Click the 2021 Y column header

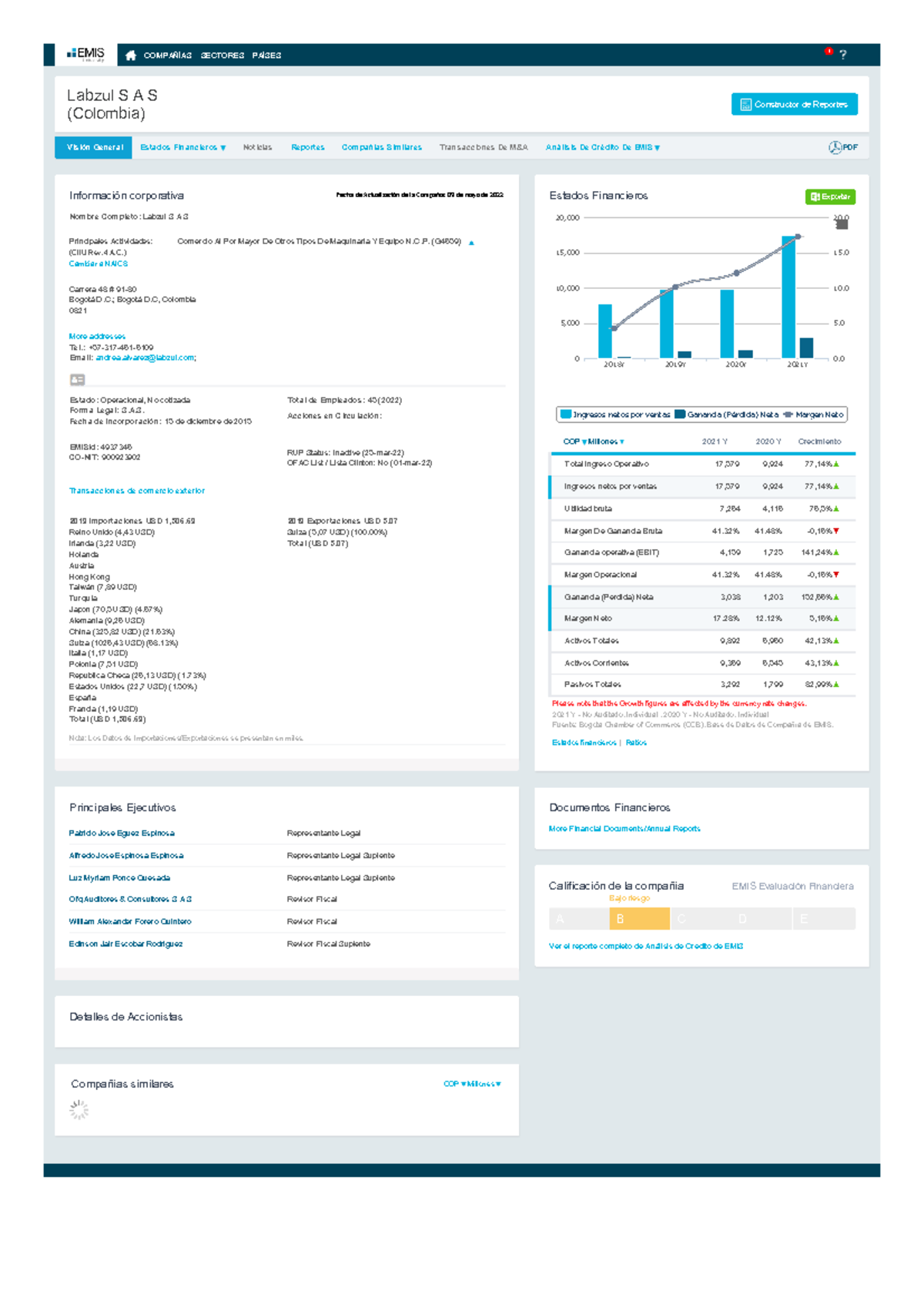[715, 441]
